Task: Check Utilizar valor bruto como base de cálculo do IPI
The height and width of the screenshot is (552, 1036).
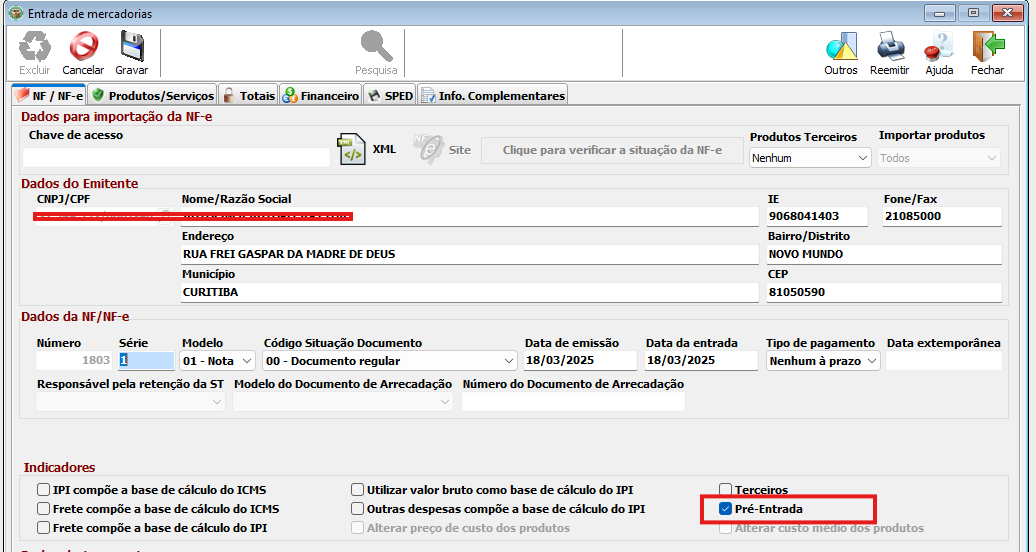Action: pyautogui.click(x=358, y=490)
